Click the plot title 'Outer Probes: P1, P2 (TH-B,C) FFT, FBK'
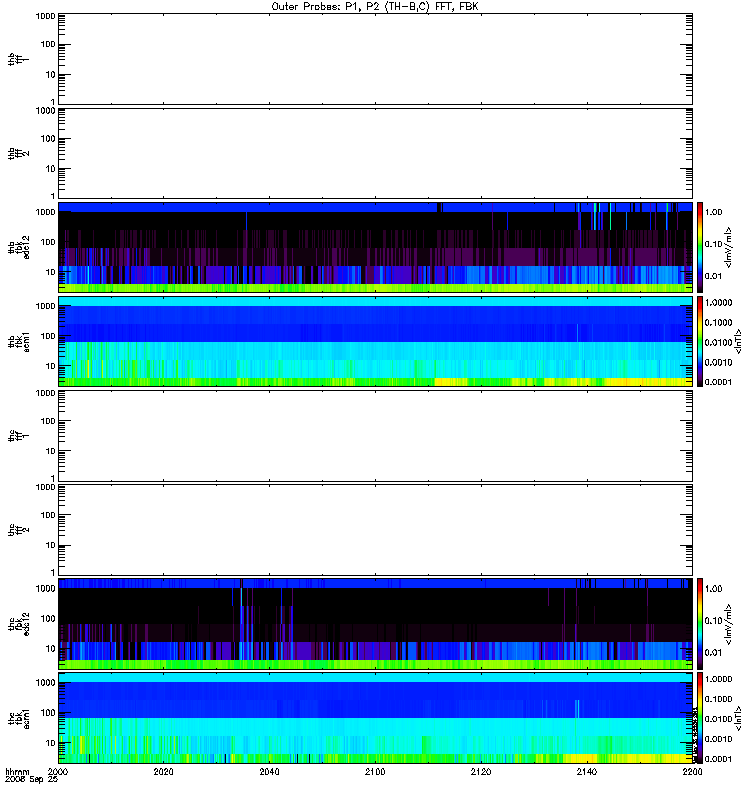 (x=375, y=7)
